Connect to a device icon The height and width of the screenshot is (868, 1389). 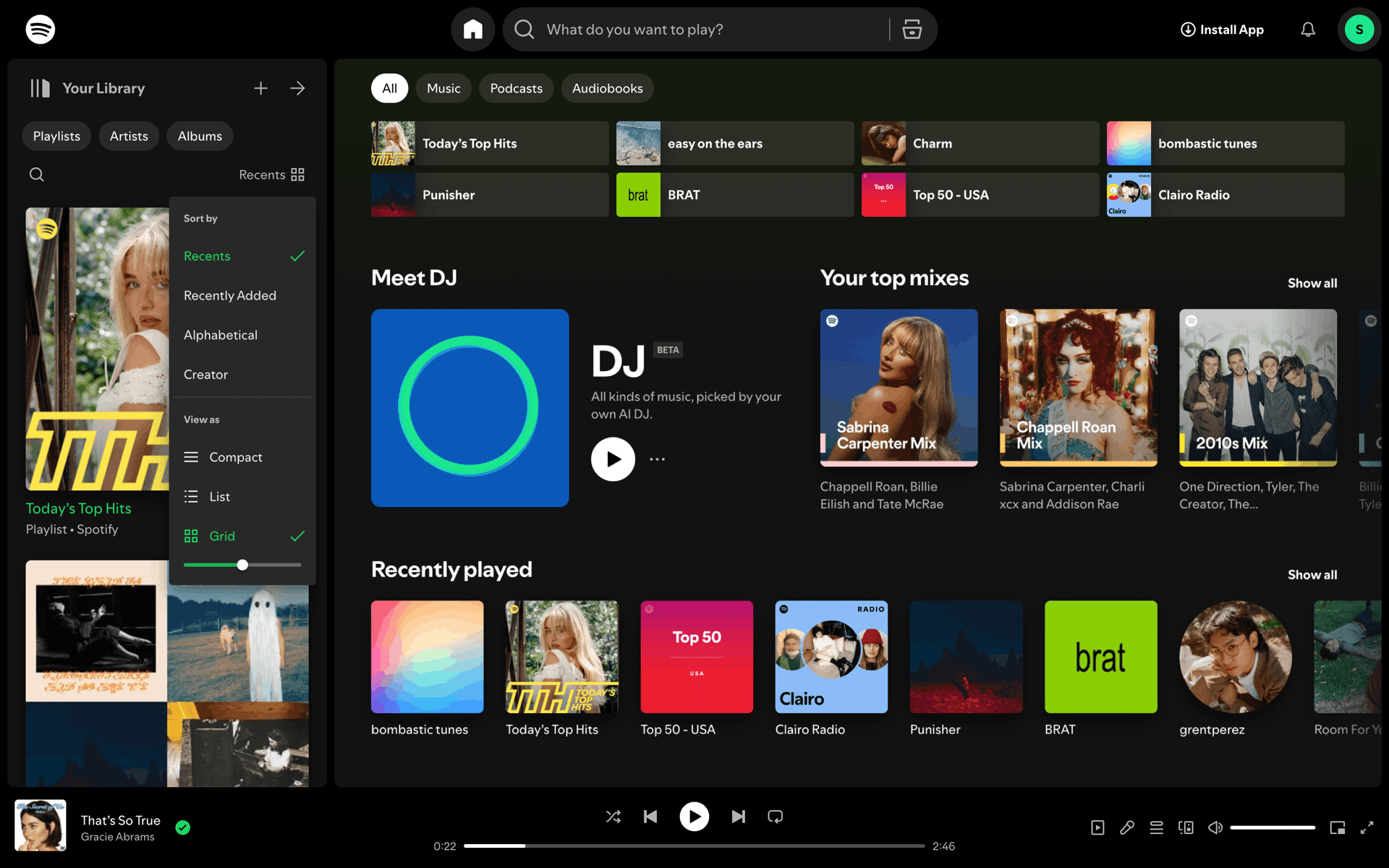click(1186, 827)
